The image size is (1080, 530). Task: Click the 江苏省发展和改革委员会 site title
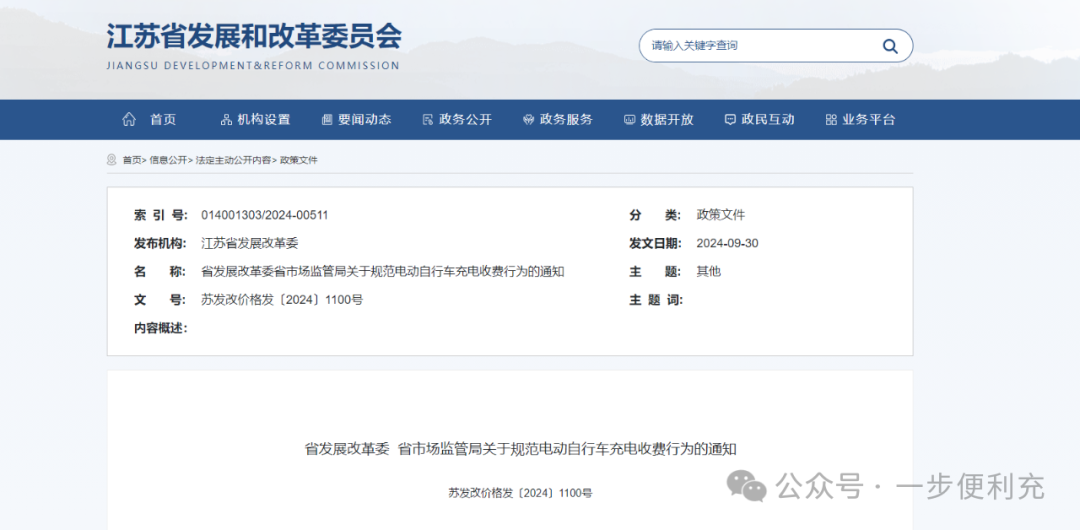coord(254,37)
